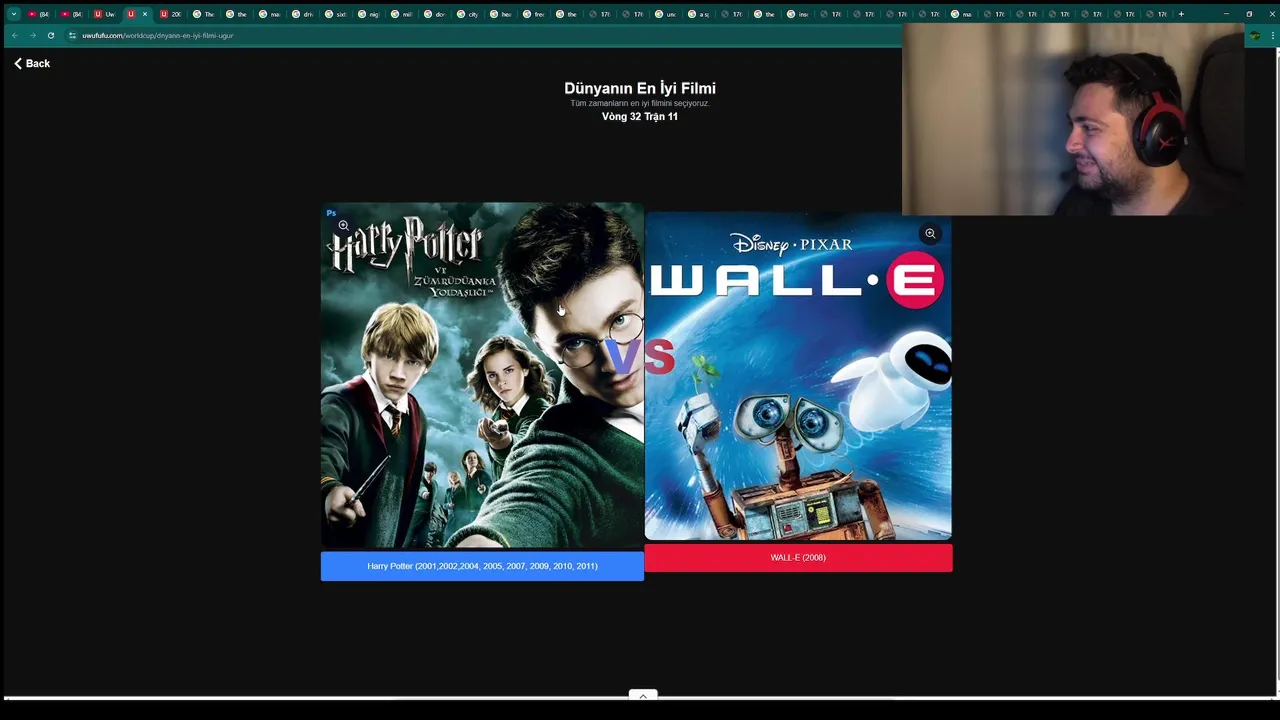This screenshot has width=1280, height=720.
Task: Switch to the 'hea' tab
Action: [x=500, y=14]
